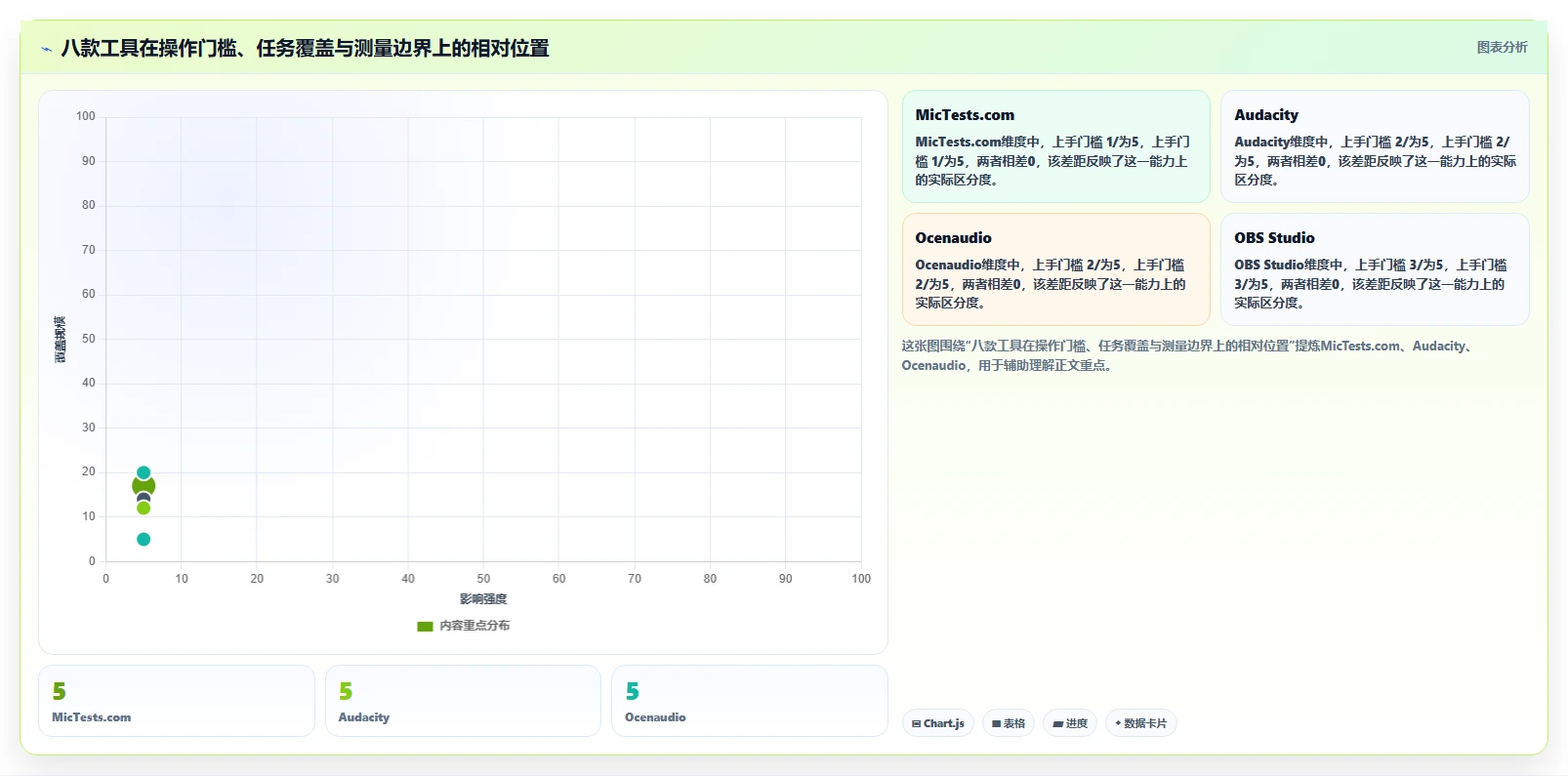Viewport: 1568px width, 776px height.
Task: Click the 内容重点分布 legend text
Action: point(475,626)
